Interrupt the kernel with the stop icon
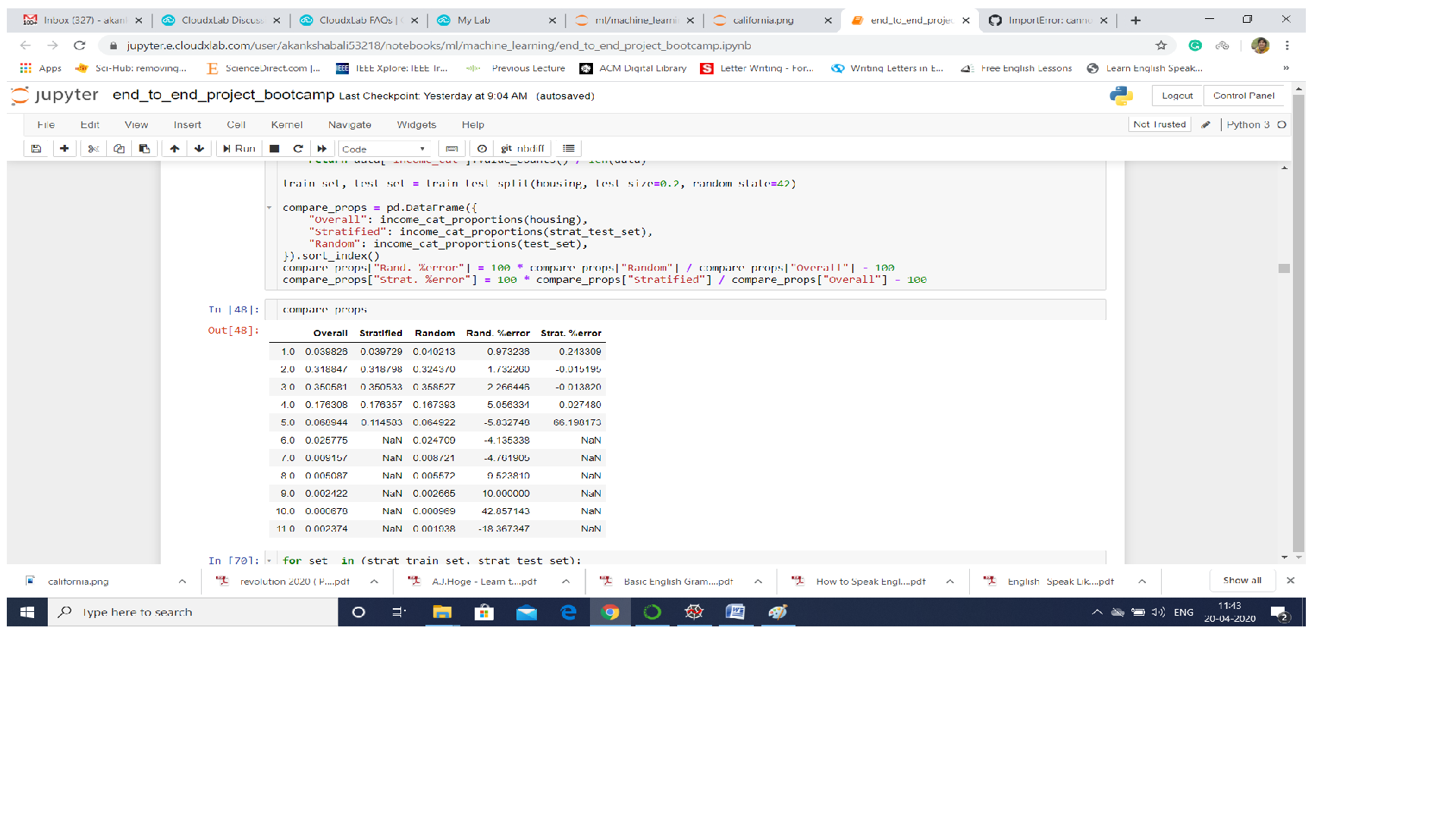The image size is (1456, 819). pyautogui.click(x=275, y=149)
